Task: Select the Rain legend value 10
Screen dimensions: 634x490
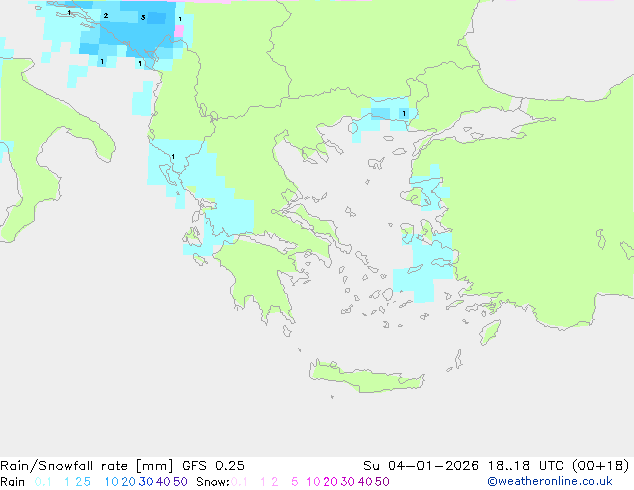Action: 111,482
